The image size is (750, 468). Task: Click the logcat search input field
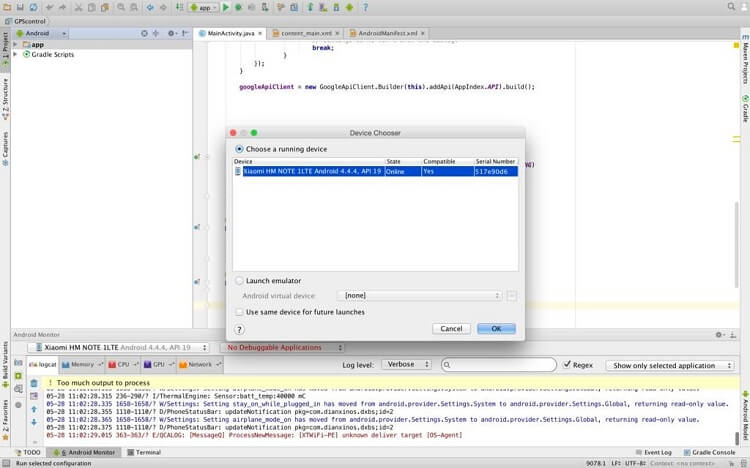click(x=499, y=365)
